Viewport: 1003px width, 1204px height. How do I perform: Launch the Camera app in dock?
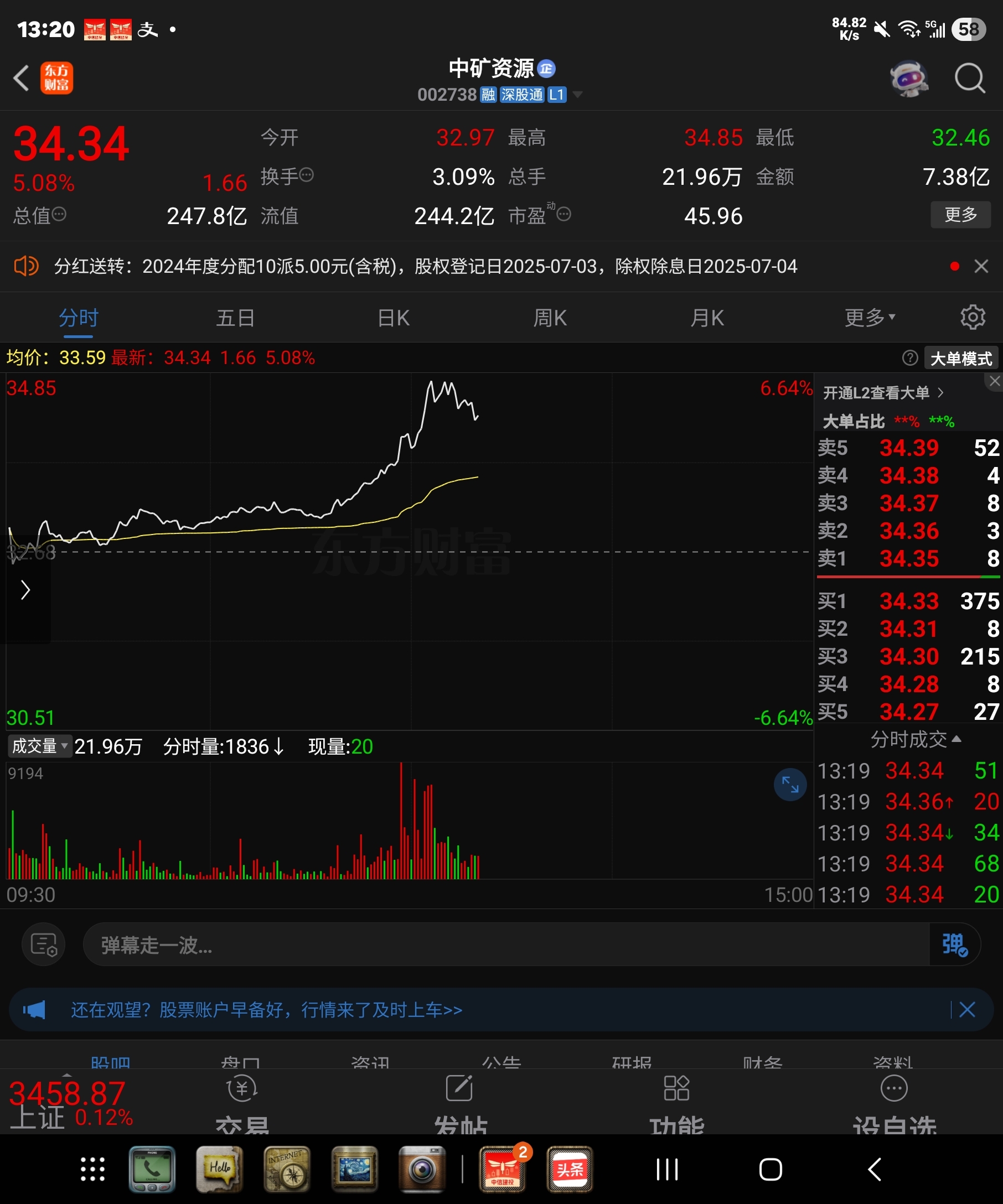[x=422, y=1170]
